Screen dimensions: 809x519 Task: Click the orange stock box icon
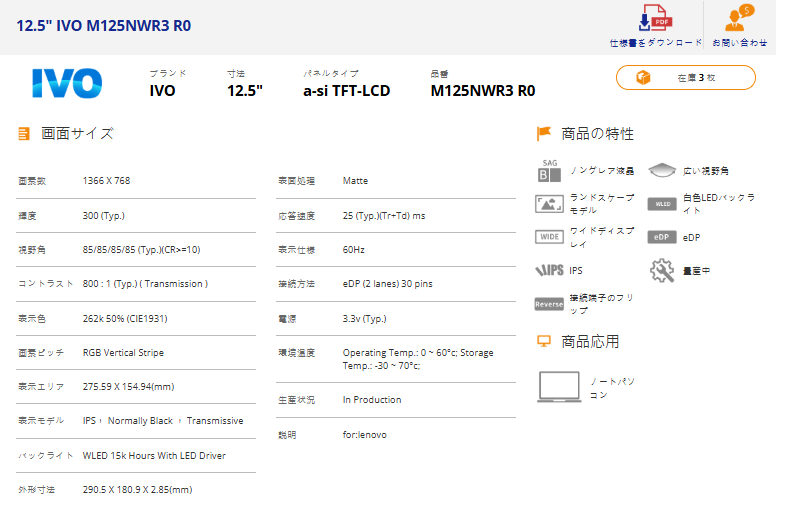click(x=643, y=77)
